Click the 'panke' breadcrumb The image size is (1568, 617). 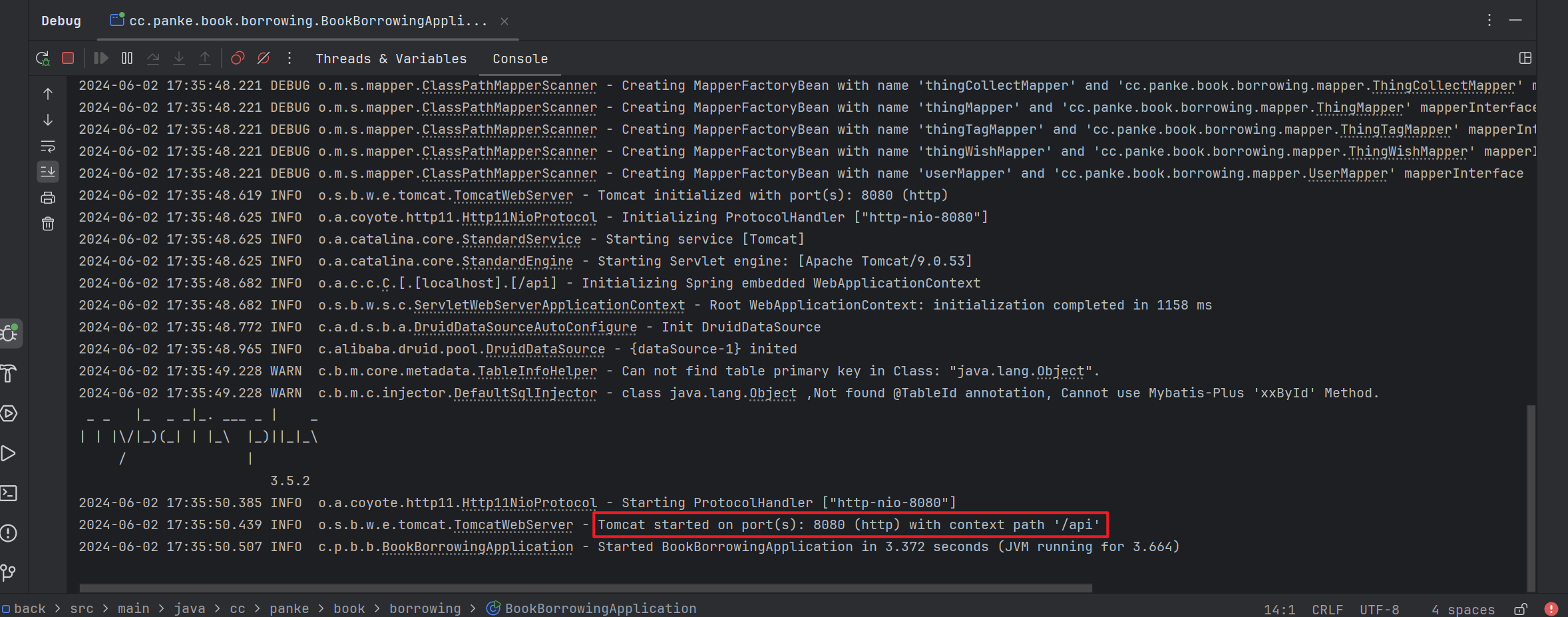click(289, 608)
